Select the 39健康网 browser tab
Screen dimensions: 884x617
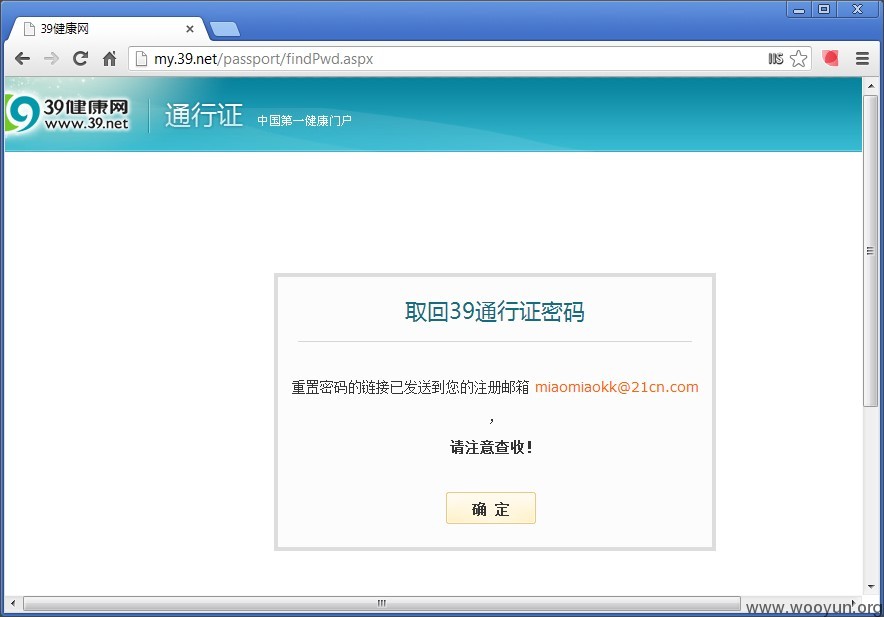[x=107, y=29]
